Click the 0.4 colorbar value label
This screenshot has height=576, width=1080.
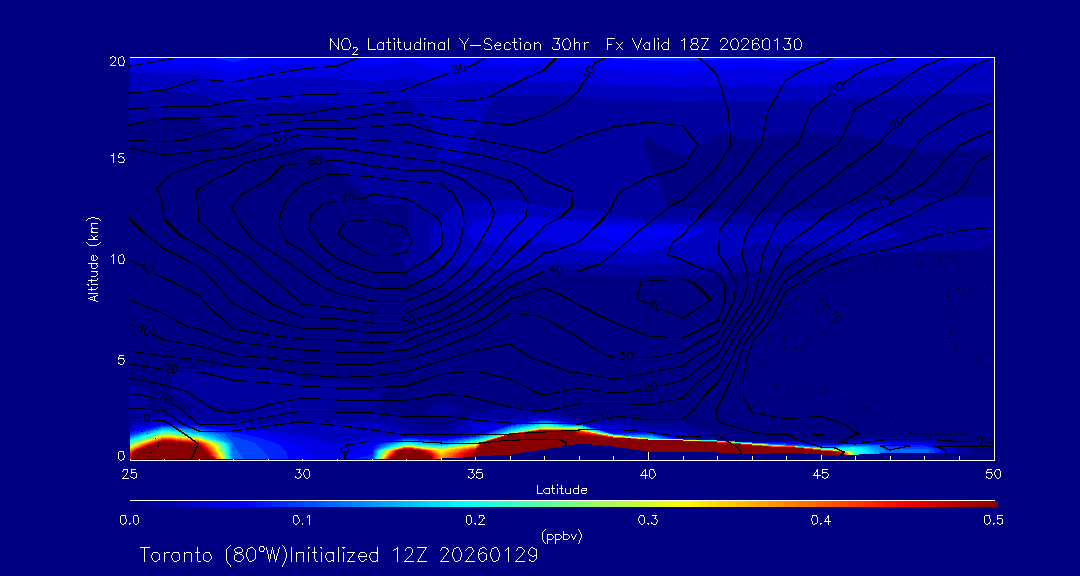click(x=819, y=521)
